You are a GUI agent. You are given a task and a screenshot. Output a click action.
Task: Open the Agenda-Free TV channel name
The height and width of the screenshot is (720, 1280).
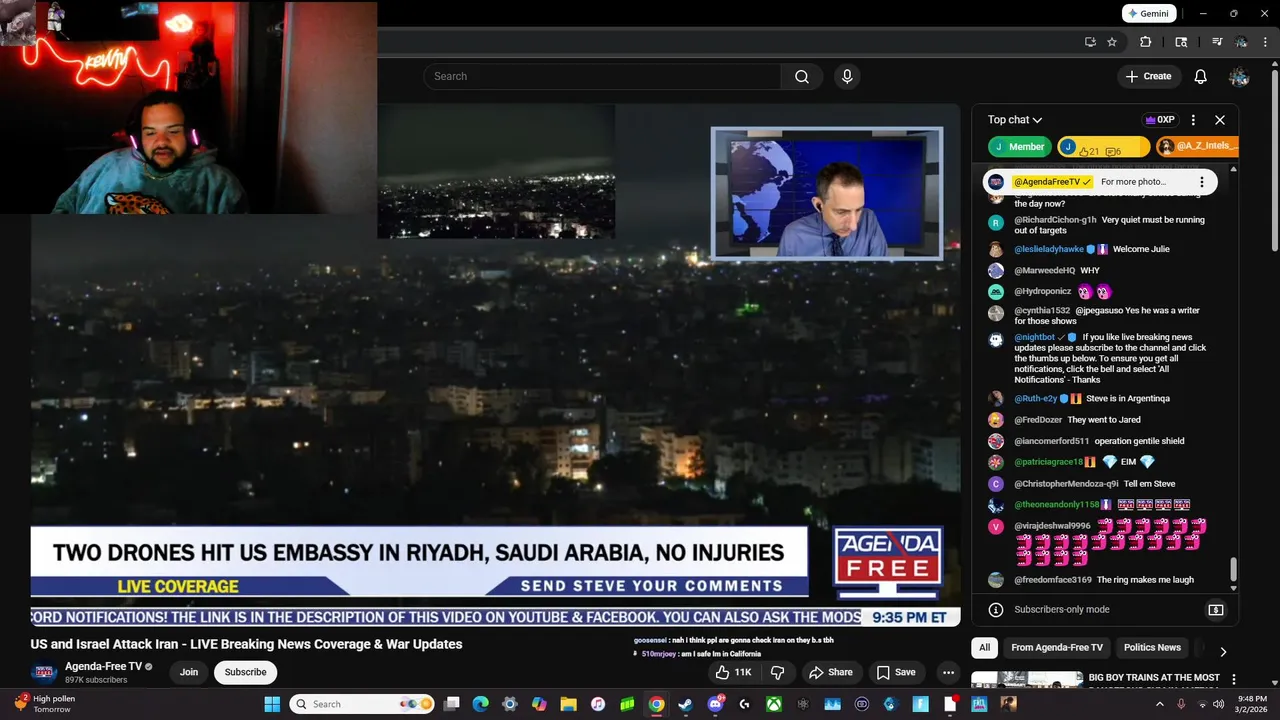104,667
